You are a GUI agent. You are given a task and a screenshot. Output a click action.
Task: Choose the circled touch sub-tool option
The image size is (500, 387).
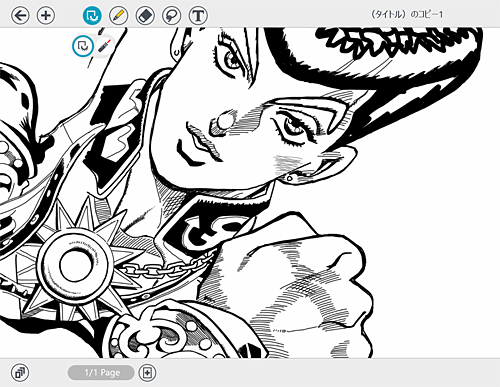(x=82, y=46)
